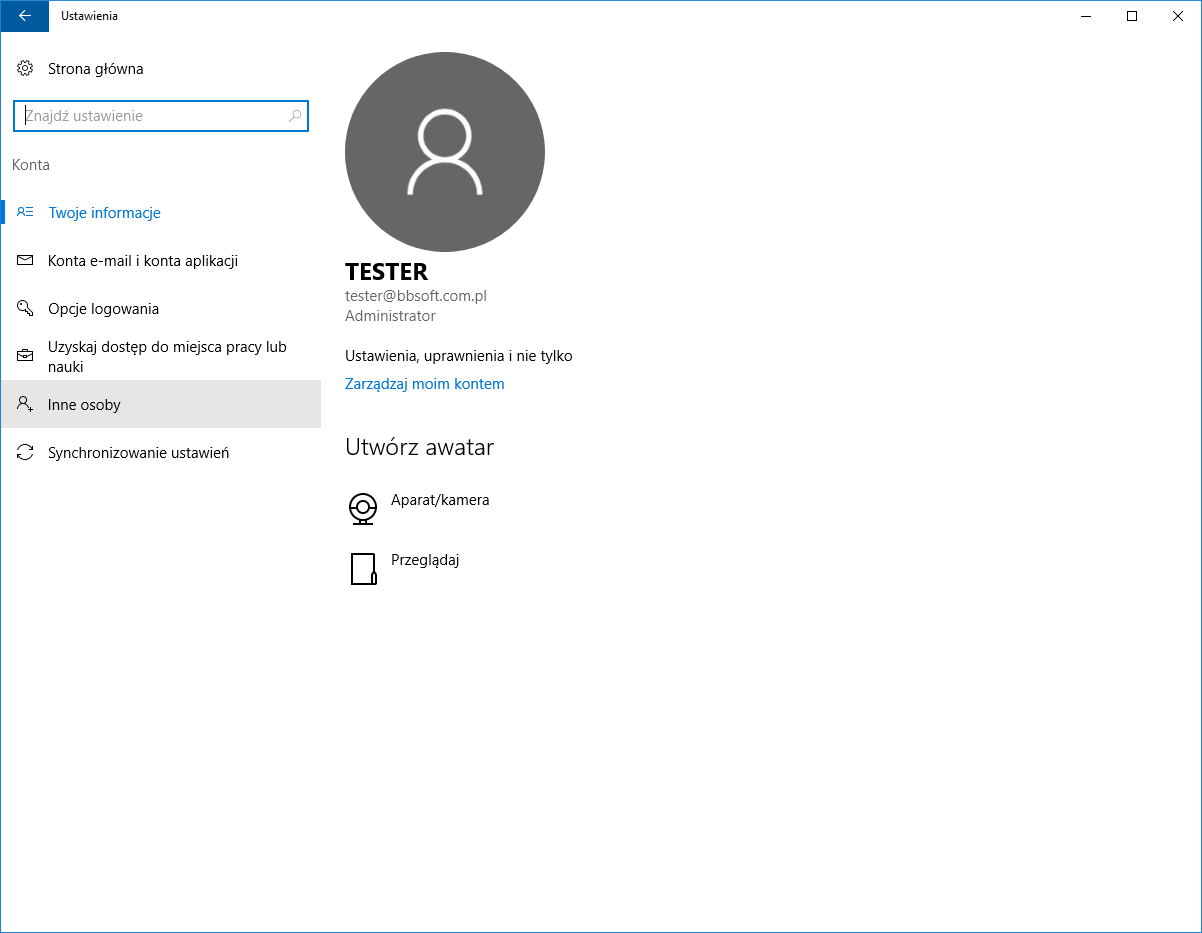Focus the Znajdź ustawienie search field
This screenshot has width=1202, height=933.
[150, 116]
